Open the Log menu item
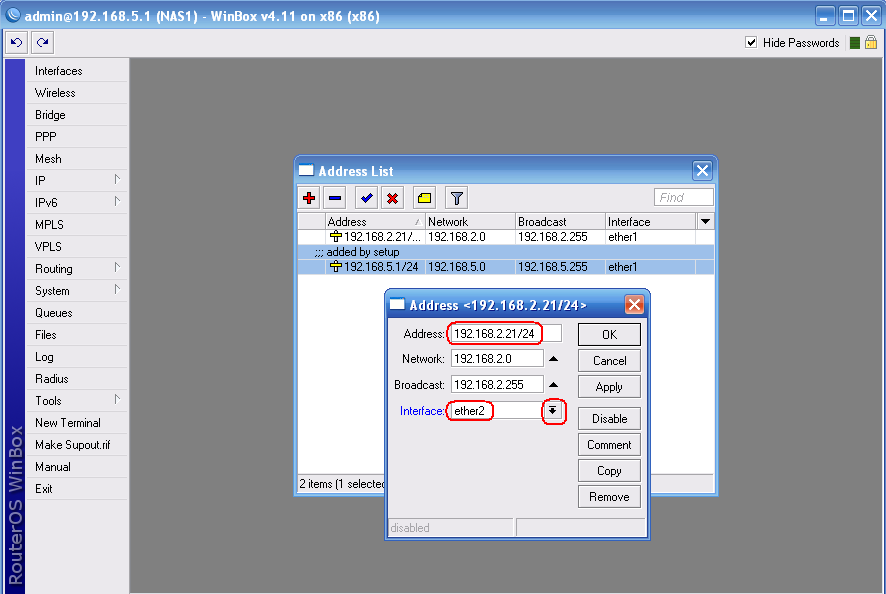 click(x=77, y=357)
